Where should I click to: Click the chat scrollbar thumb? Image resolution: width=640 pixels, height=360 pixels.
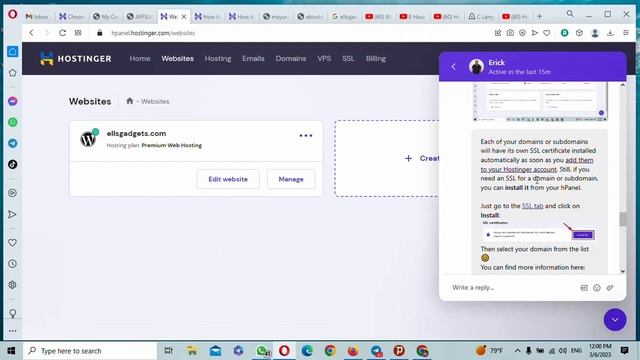pyautogui.click(x=622, y=219)
